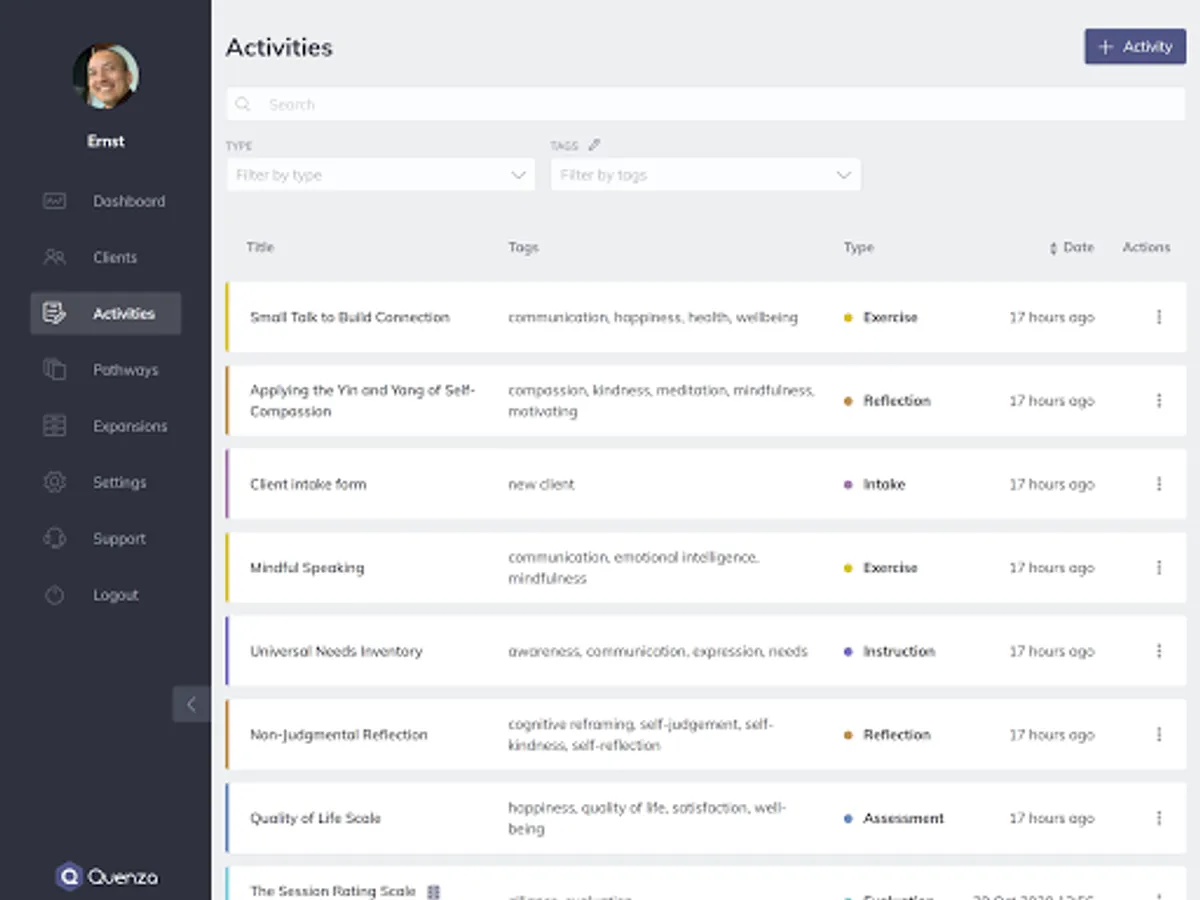
Task: Click the Activities notepad icon
Action: (x=54, y=313)
